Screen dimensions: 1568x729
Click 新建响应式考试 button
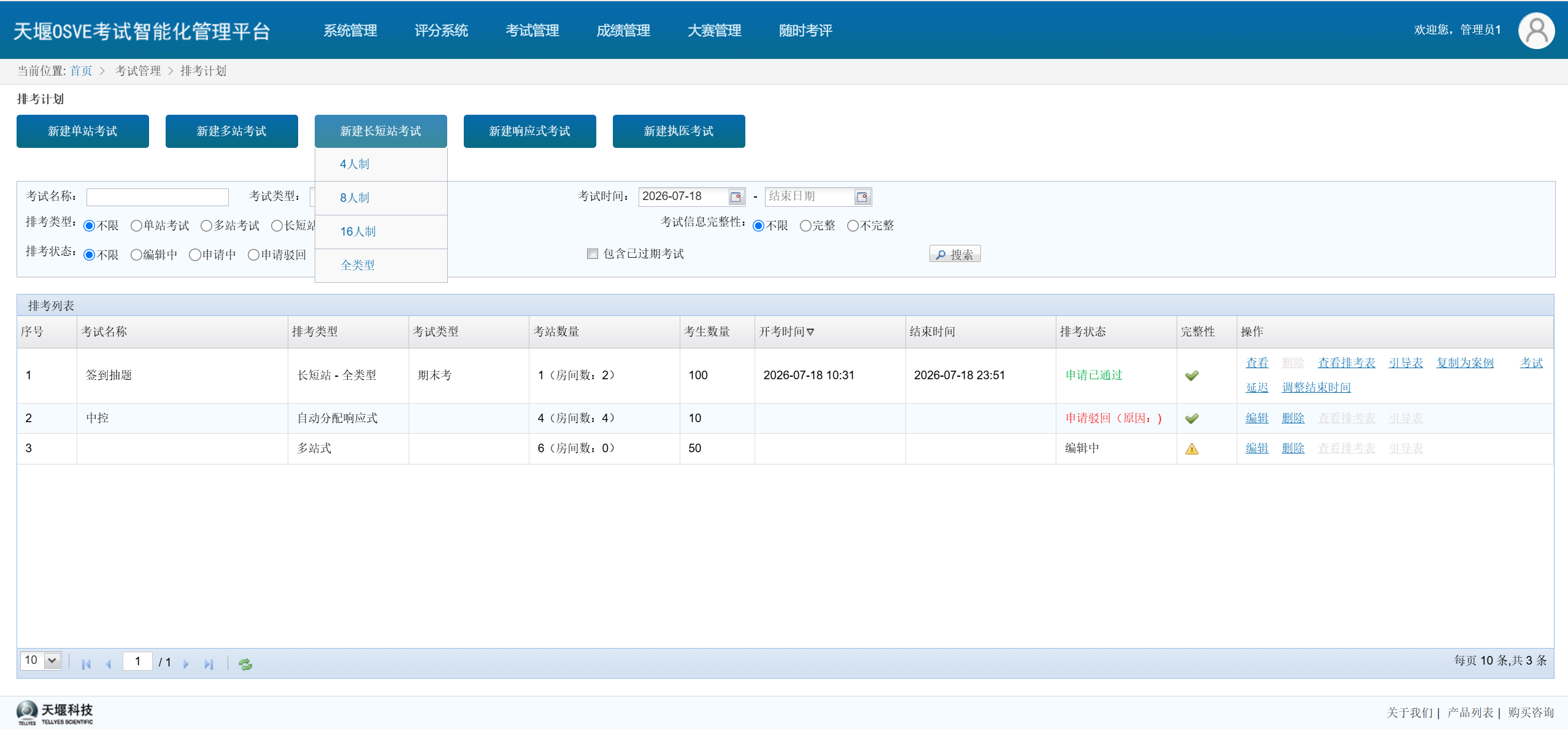[530, 131]
